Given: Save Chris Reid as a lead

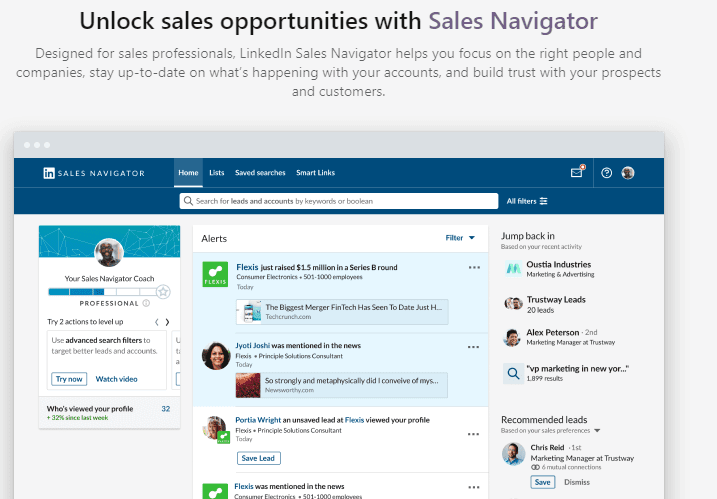Looking at the screenshot, I should pyautogui.click(x=543, y=482).
